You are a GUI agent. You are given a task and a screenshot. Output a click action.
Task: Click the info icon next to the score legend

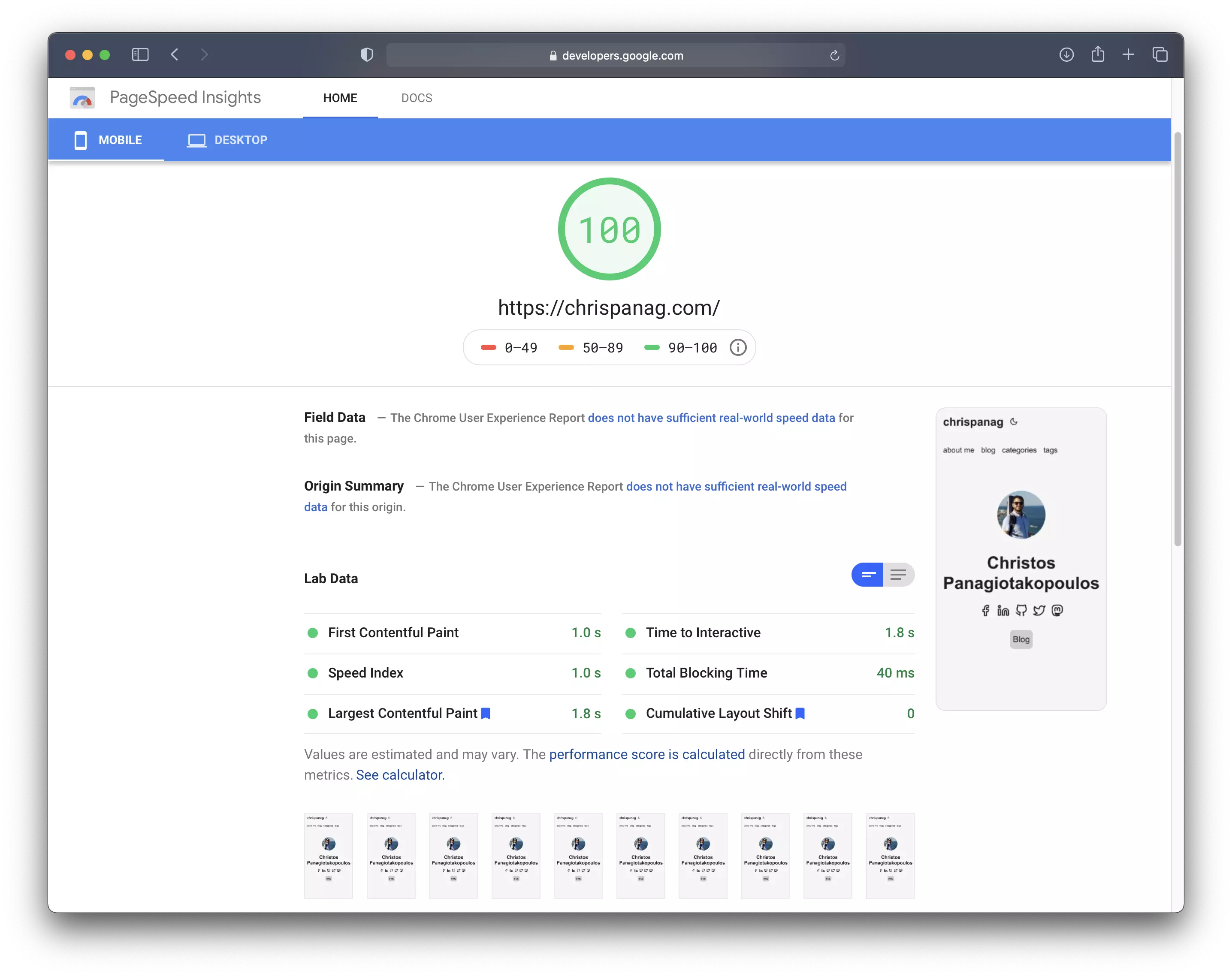[738, 347]
